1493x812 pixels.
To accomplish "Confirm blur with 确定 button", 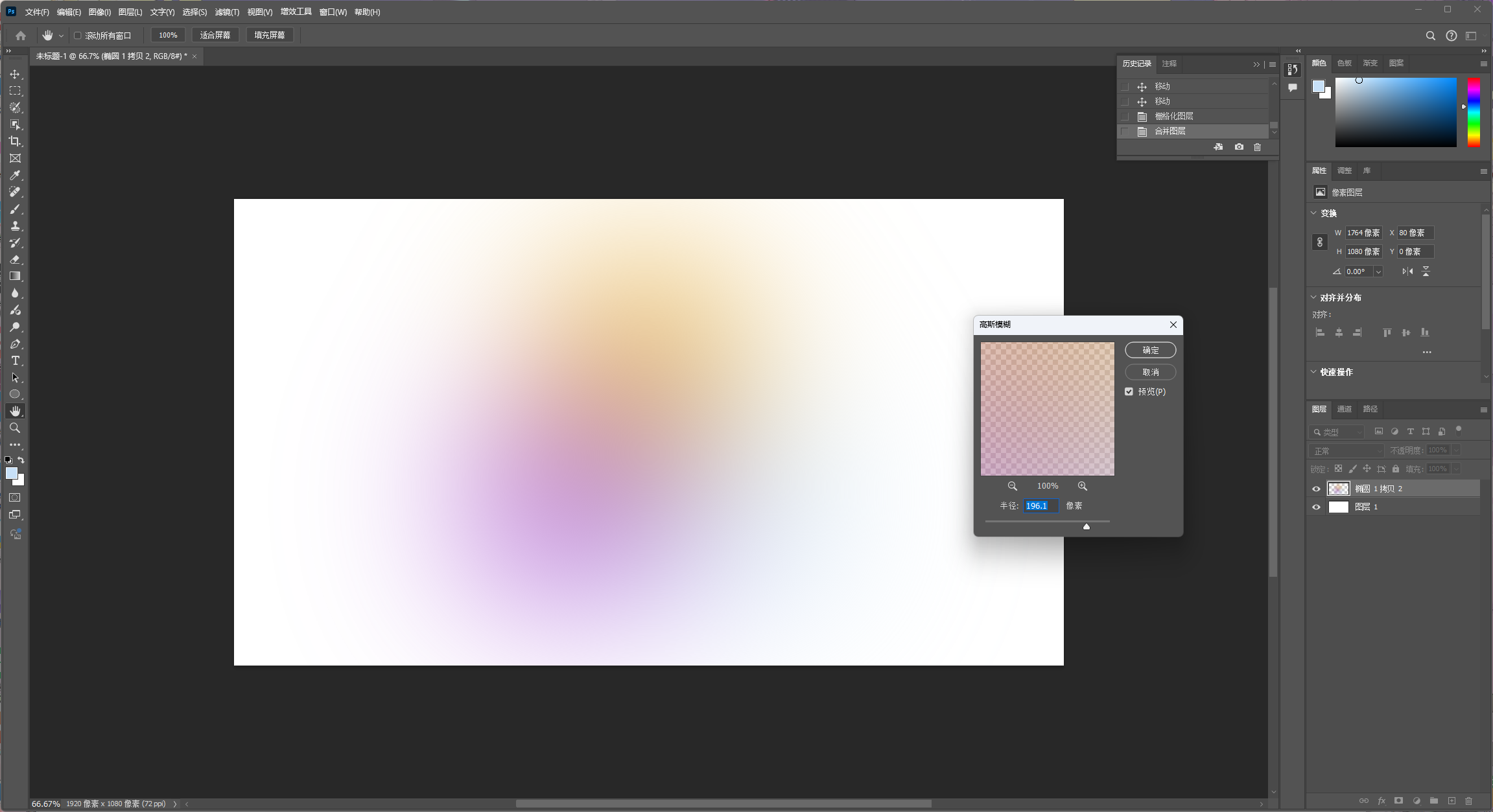I will (1151, 350).
